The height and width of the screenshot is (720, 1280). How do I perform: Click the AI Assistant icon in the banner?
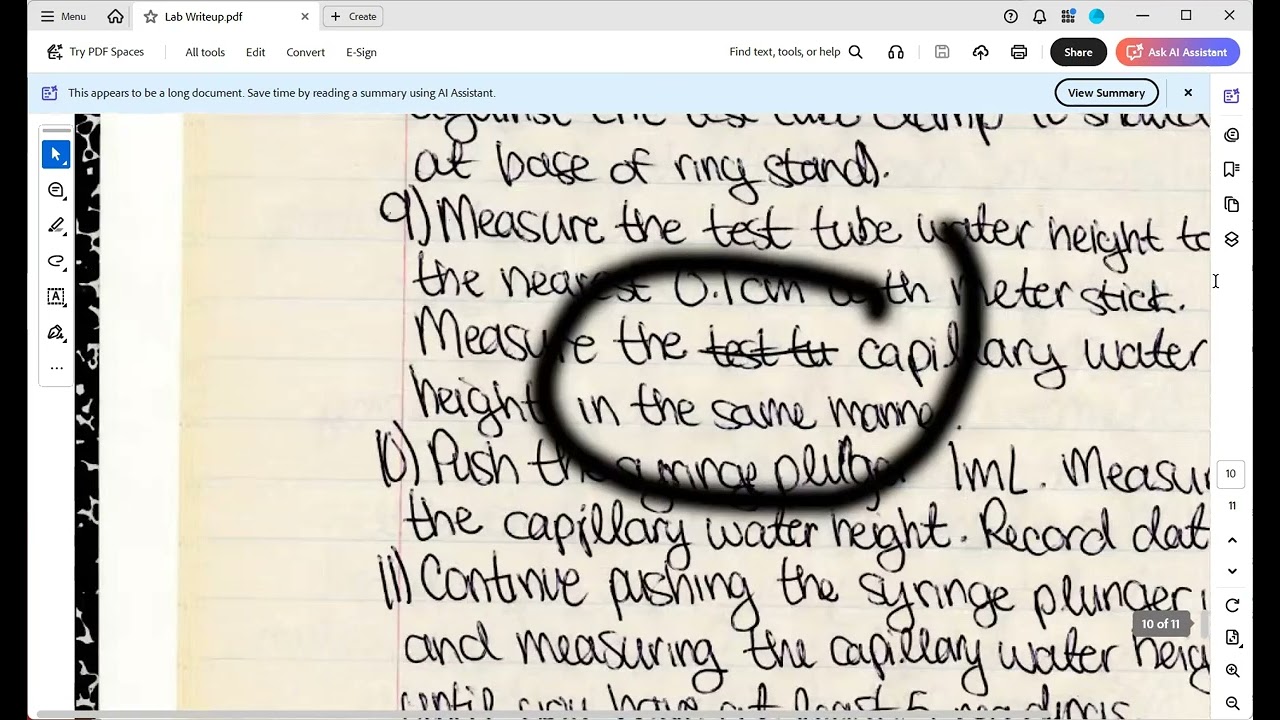pos(49,93)
